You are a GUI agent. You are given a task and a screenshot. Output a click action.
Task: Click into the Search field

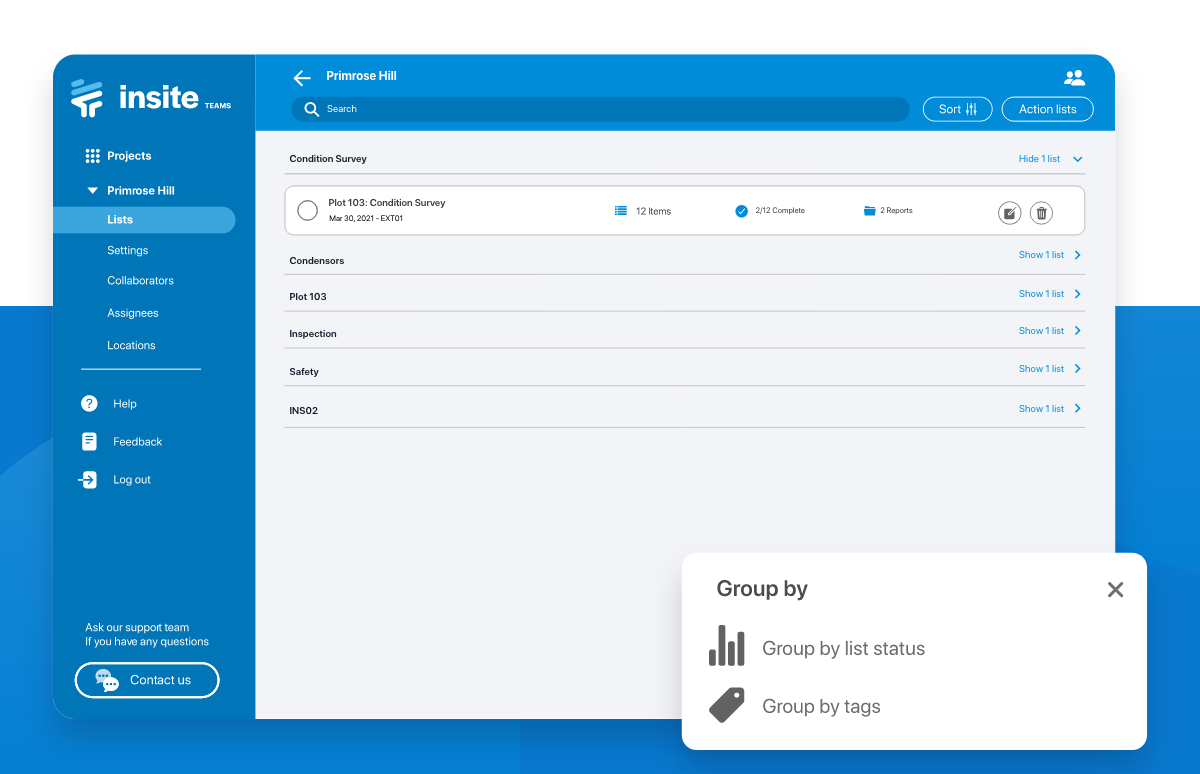pos(600,109)
